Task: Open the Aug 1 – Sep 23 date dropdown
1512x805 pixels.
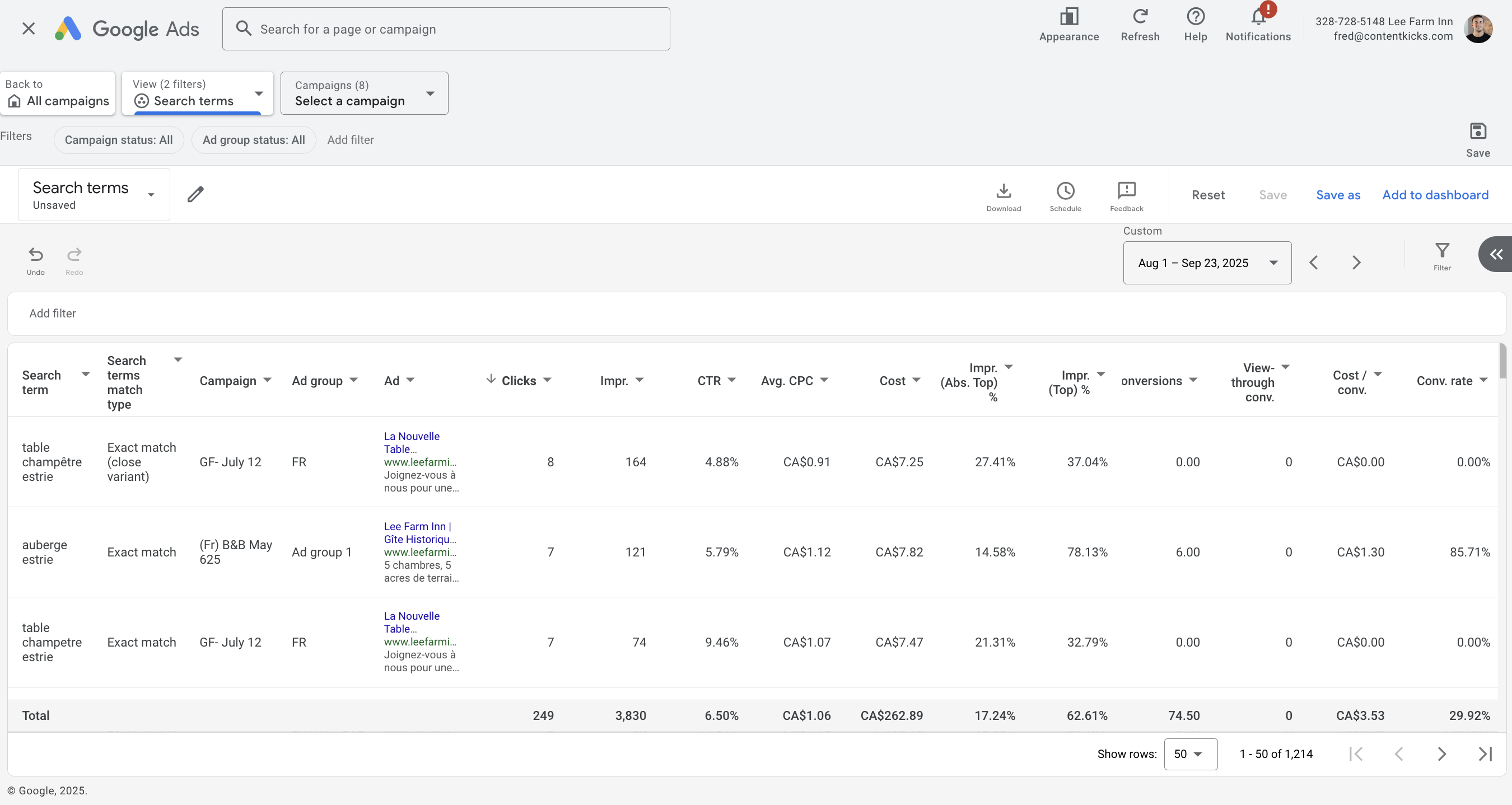Action: (x=1207, y=263)
